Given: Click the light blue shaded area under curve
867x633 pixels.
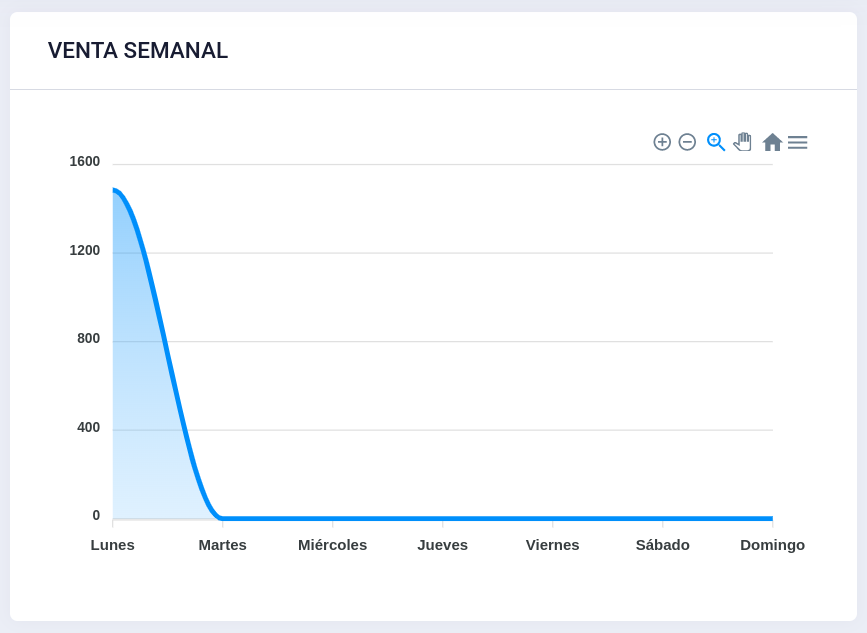Looking at the screenshot, I should pyautogui.click(x=140, y=400).
